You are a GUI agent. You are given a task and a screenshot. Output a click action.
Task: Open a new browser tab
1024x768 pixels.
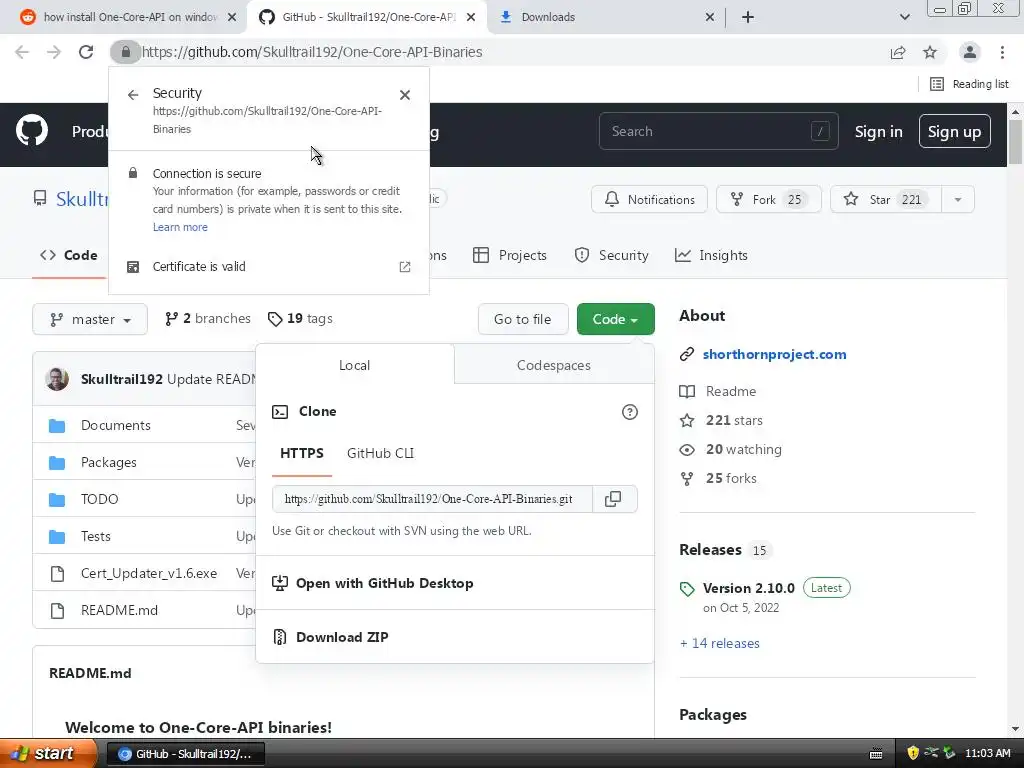[748, 17]
